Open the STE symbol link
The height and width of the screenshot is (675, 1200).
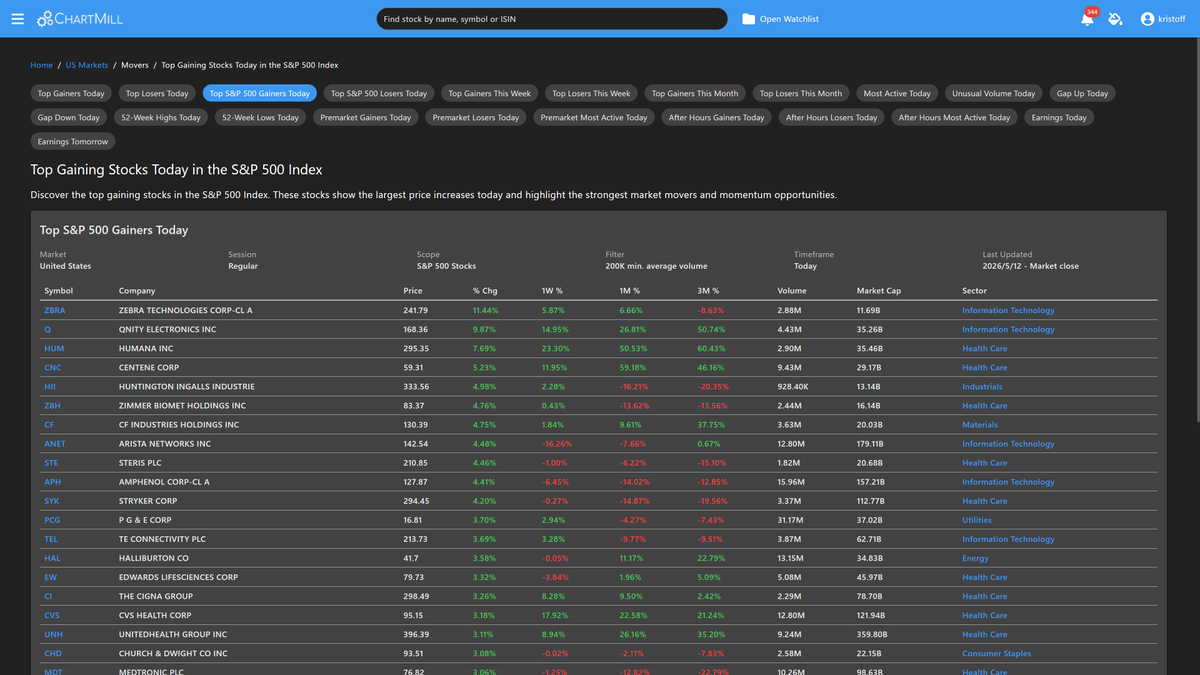tap(51, 463)
